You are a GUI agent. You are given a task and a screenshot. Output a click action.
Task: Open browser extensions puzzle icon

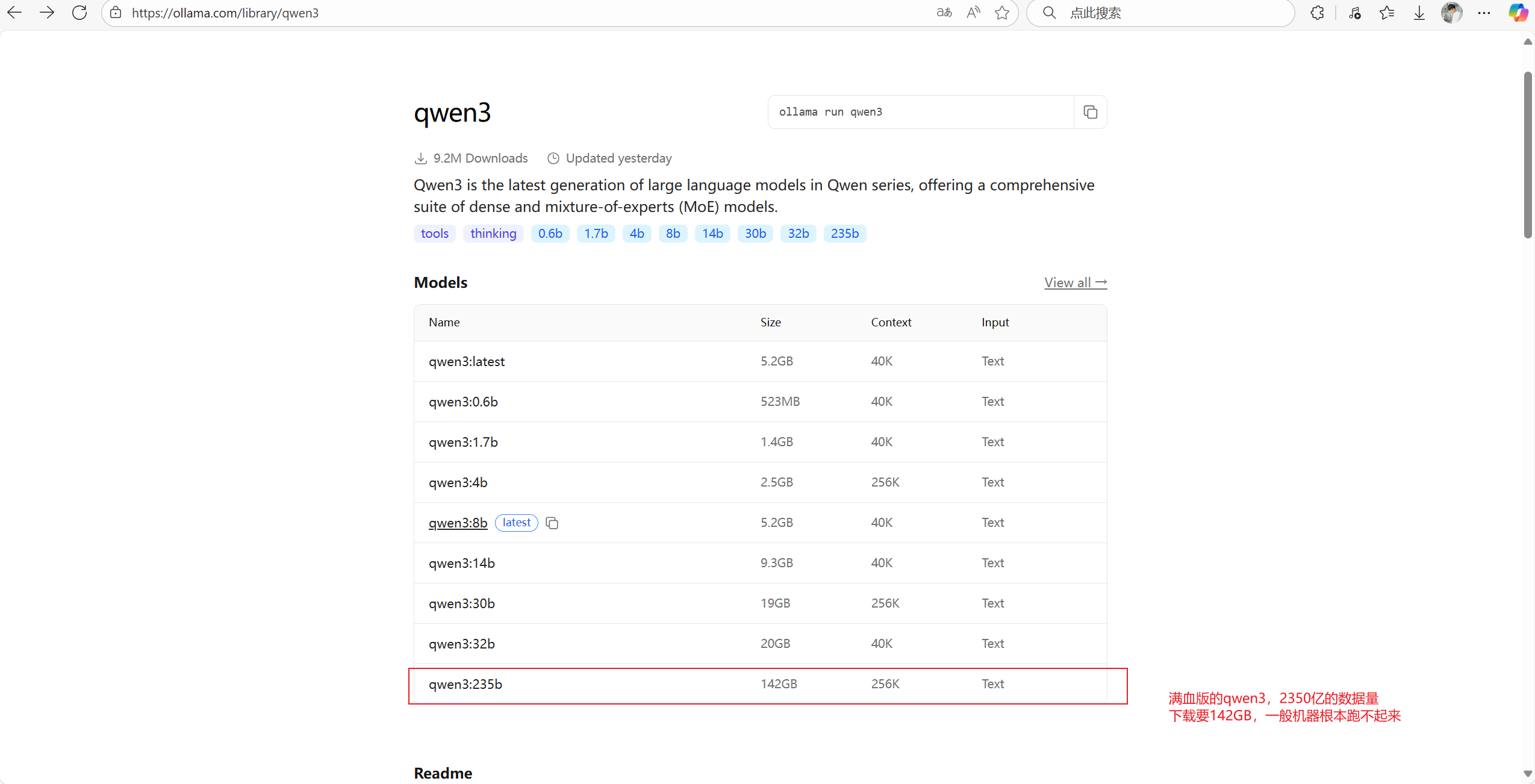tap(1317, 13)
